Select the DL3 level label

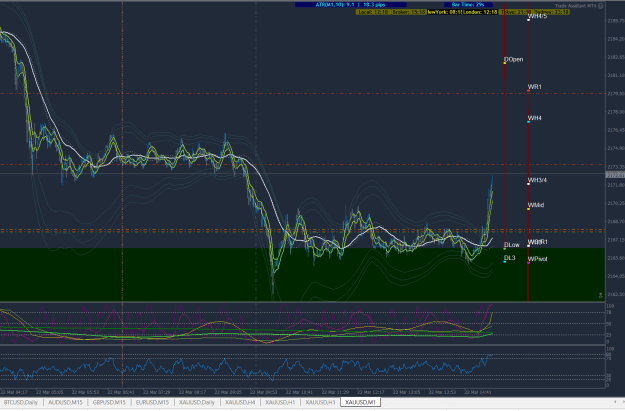point(510,258)
